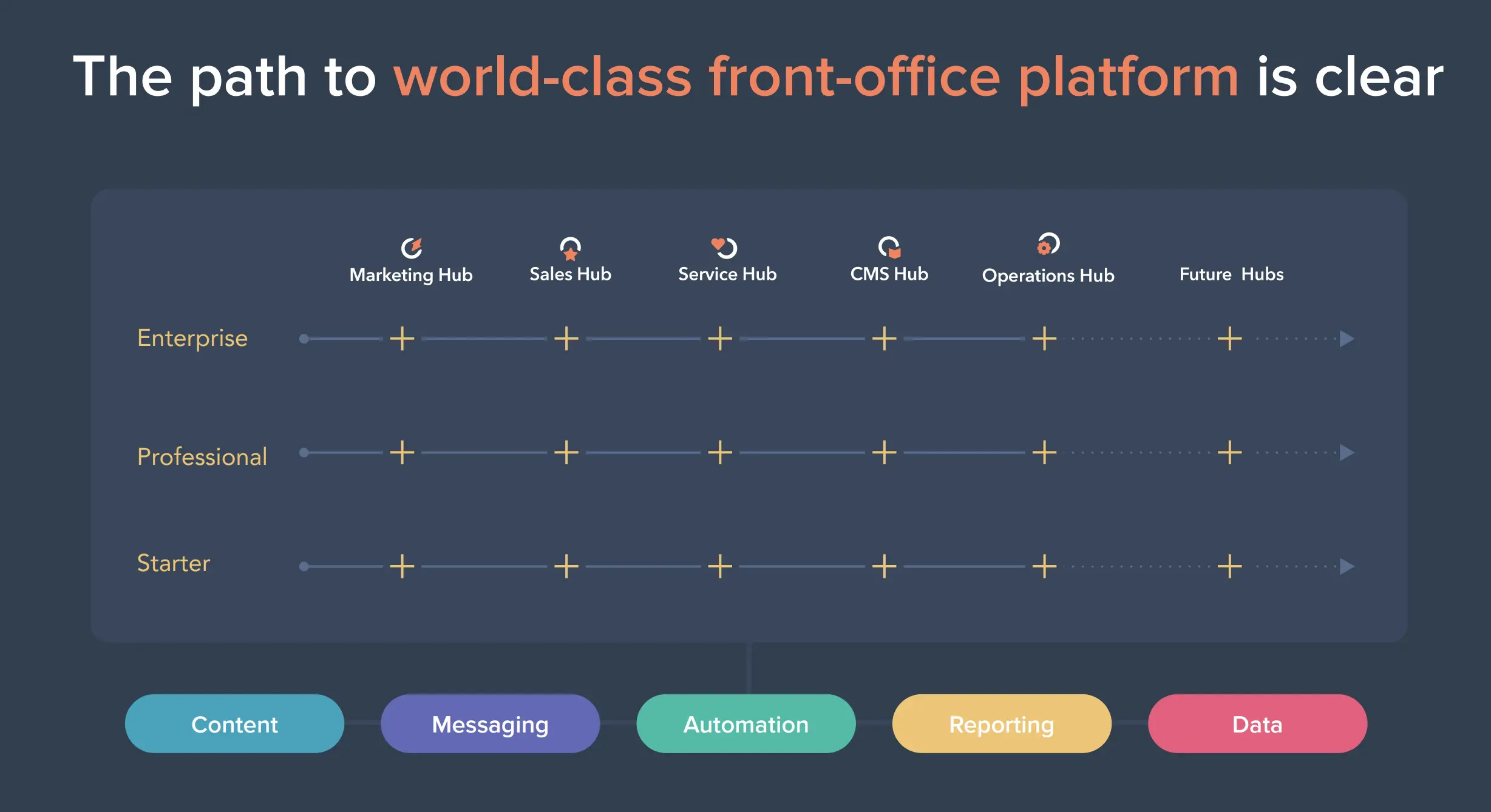Click Professional row plus under CMS Hub
Viewport: 1491px width, 812px height.
click(885, 452)
